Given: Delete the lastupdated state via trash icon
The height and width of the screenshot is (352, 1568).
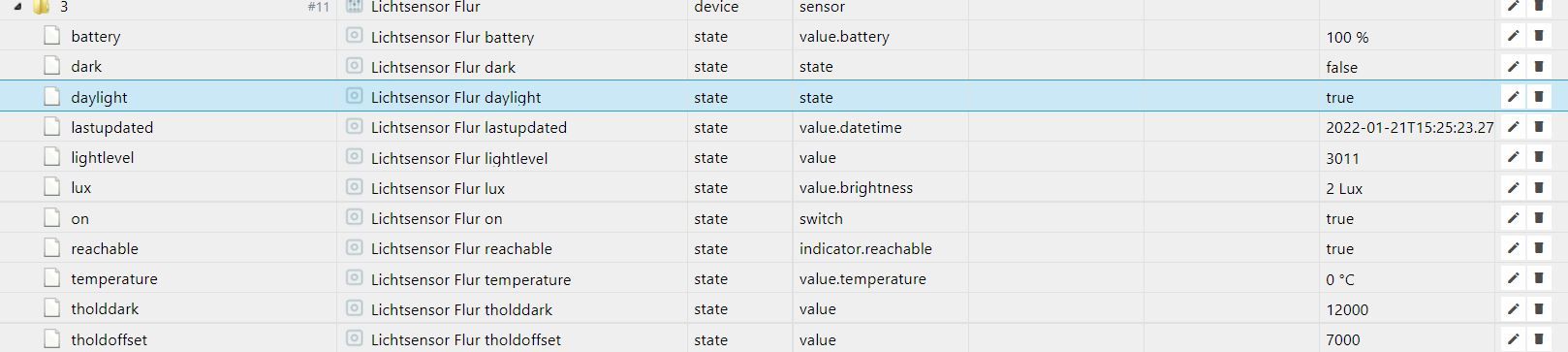Looking at the screenshot, I should tap(1539, 127).
